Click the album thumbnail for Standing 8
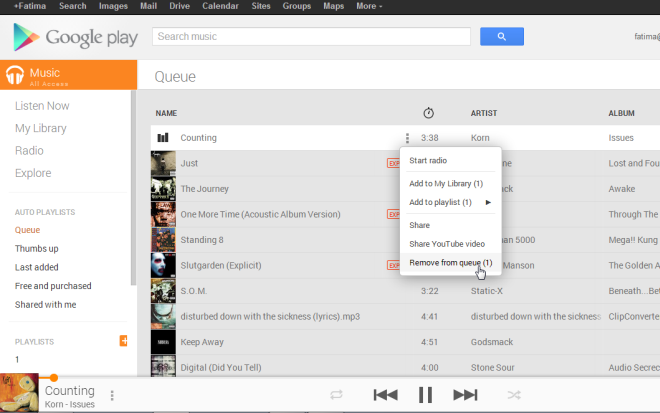 click(163, 240)
